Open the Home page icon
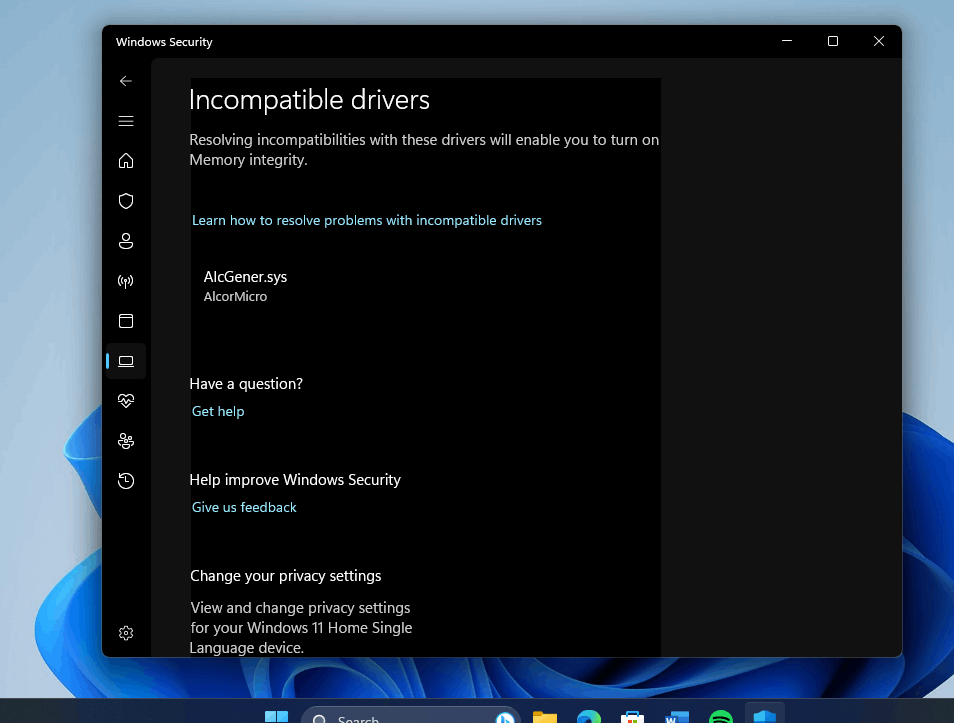This screenshot has height=723, width=954. pos(126,161)
